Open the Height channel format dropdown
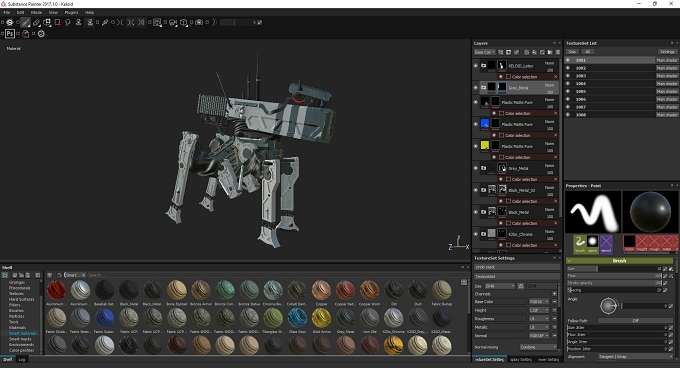Viewport: 680px width, 368px height. click(539, 310)
